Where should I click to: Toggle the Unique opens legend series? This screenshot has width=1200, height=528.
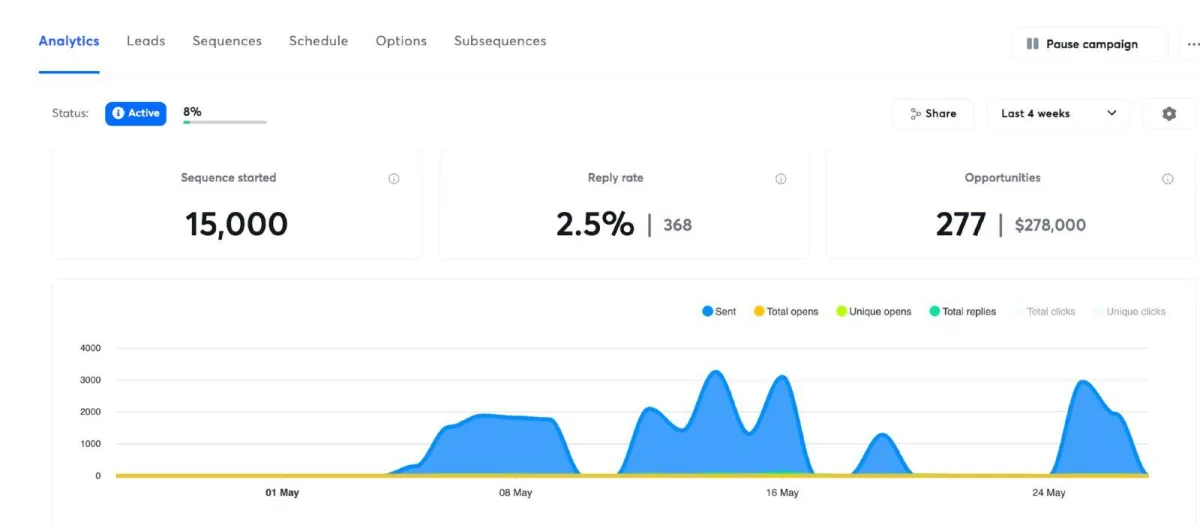(x=874, y=312)
